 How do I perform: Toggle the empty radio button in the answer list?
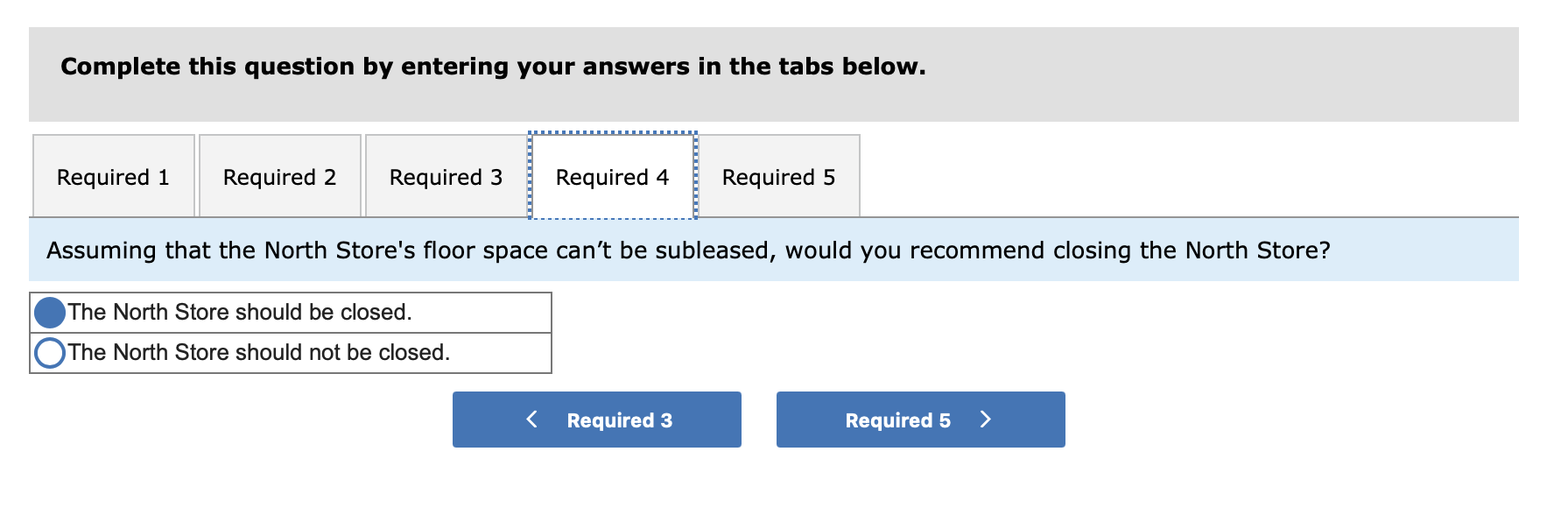pos(49,353)
